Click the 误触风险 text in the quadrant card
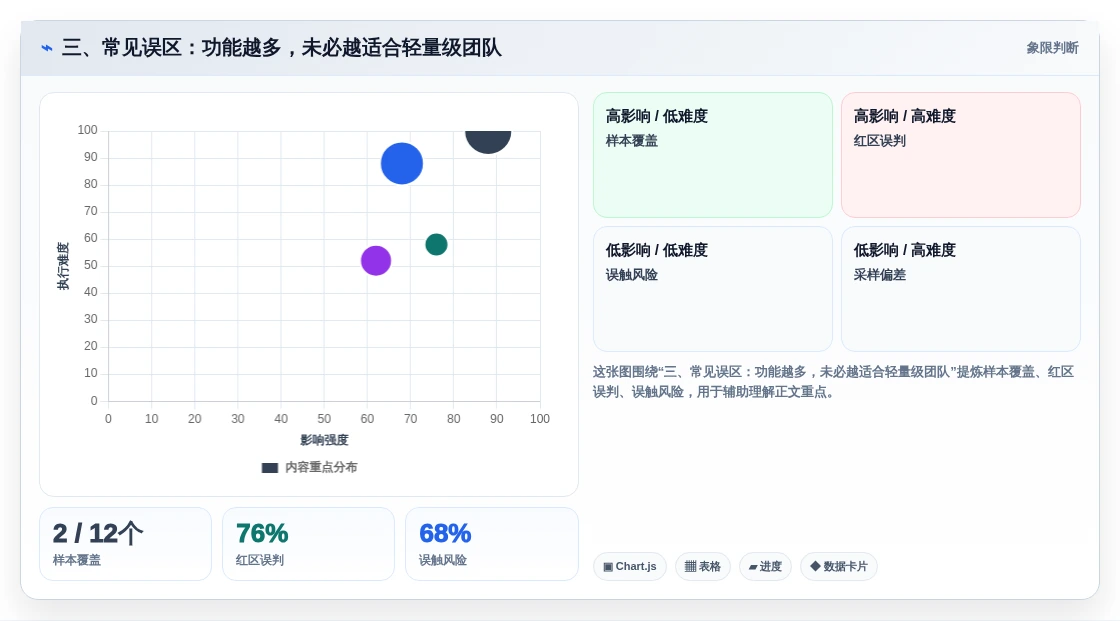The width and height of the screenshot is (1120, 621). [x=631, y=275]
